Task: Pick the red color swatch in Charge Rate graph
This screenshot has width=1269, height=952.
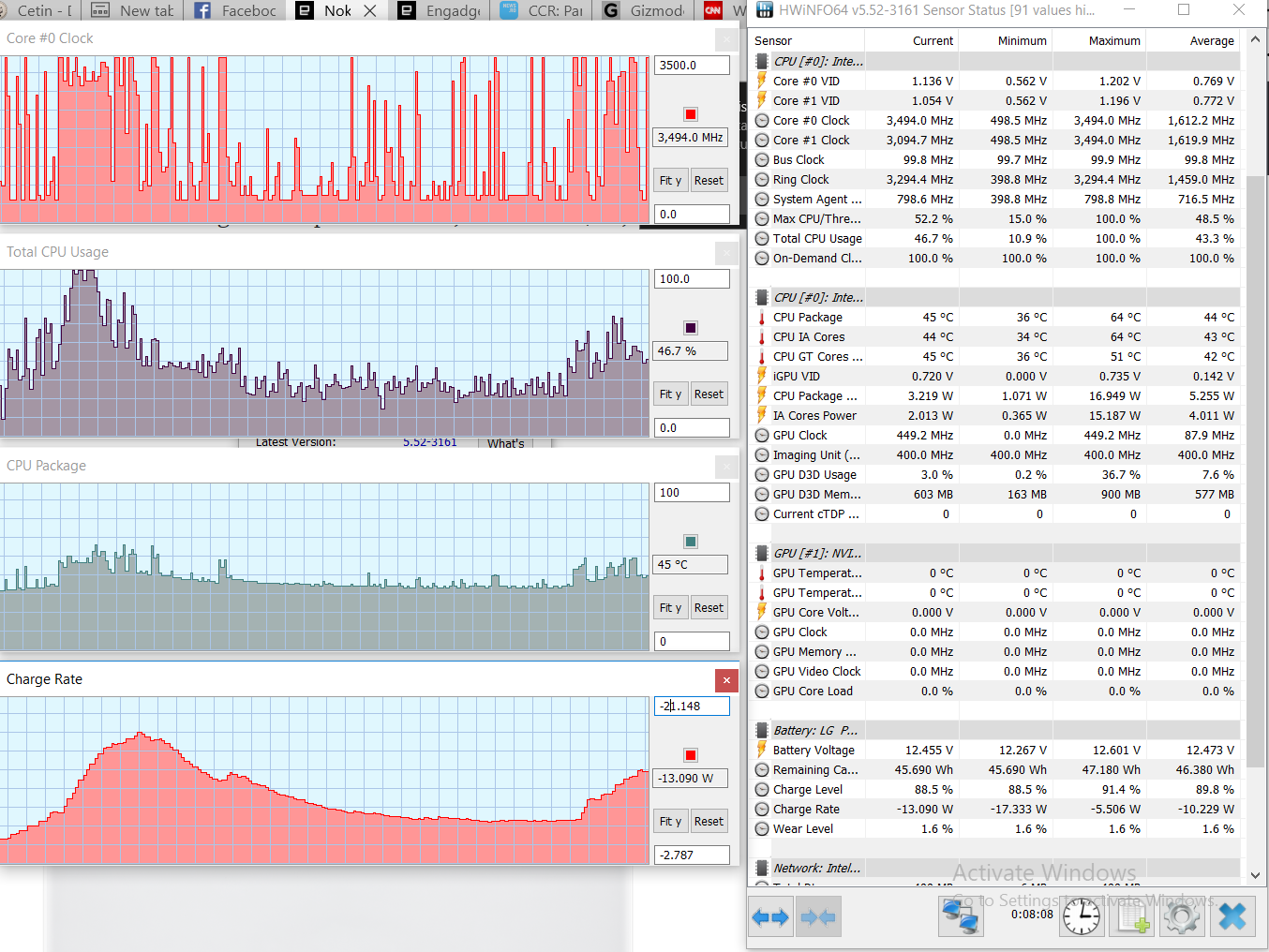Action: (691, 755)
